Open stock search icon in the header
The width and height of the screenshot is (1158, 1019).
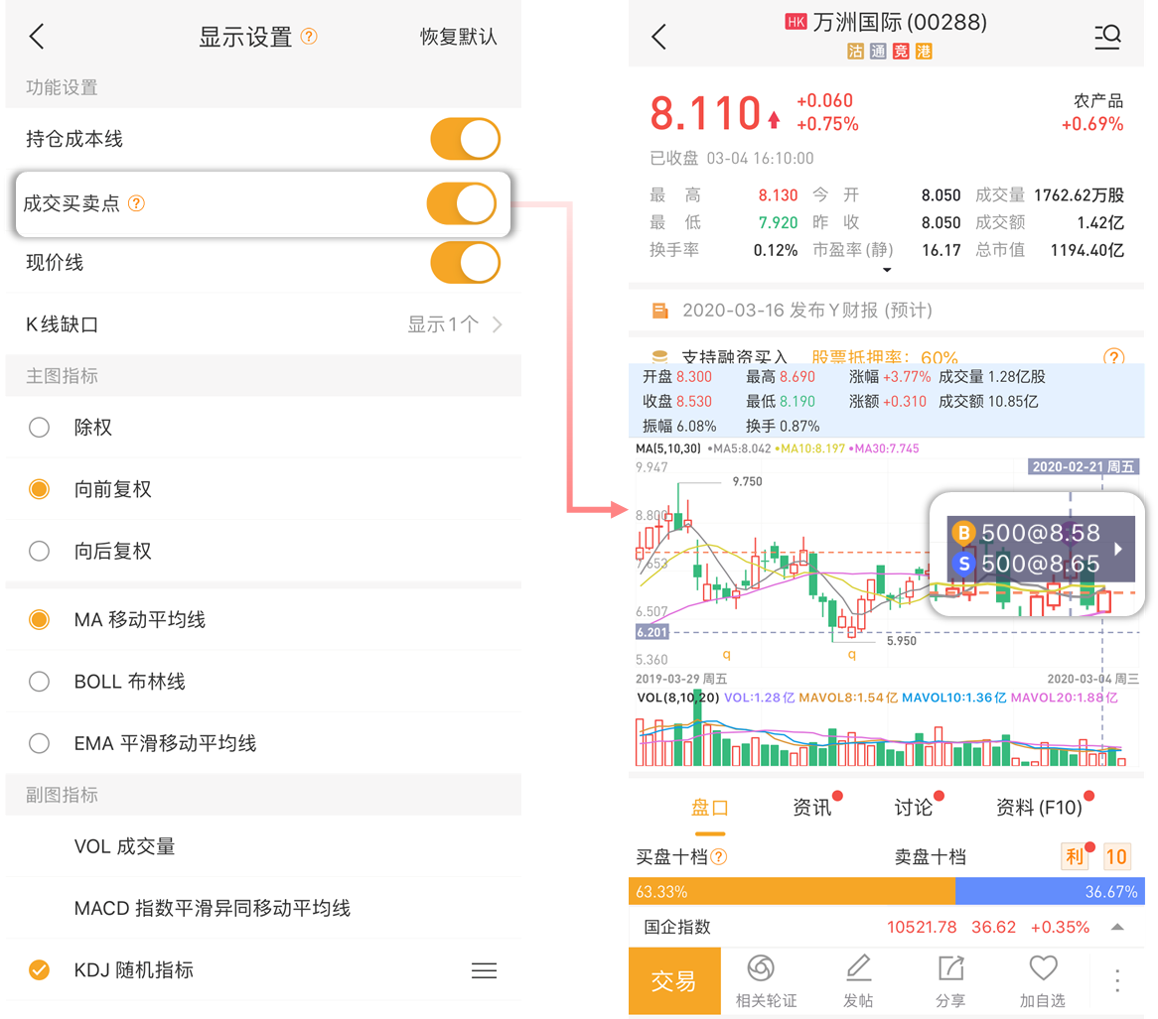[x=1107, y=36]
